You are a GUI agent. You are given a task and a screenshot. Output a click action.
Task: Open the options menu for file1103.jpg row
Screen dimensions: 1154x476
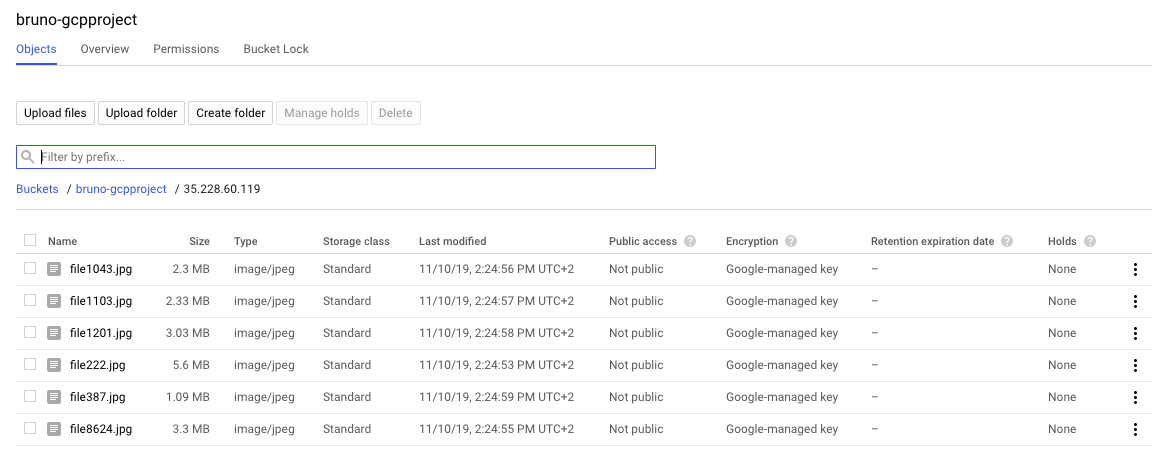1135,301
